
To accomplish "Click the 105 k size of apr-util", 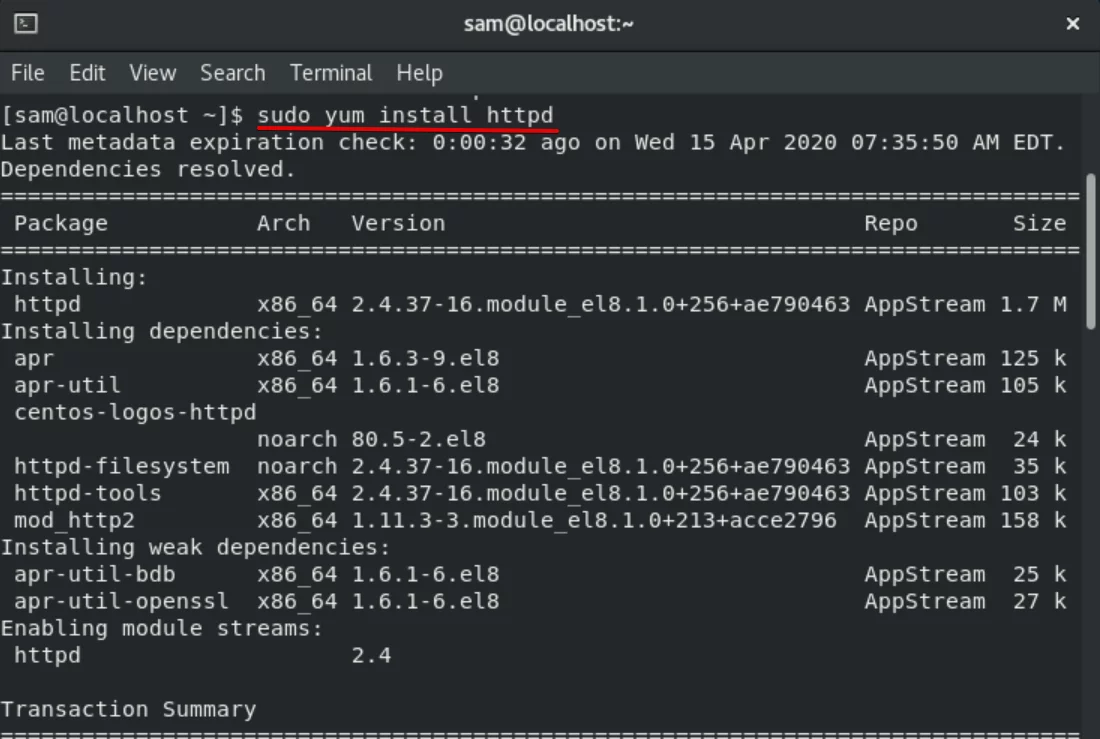I will pyautogui.click(x=1033, y=385).
